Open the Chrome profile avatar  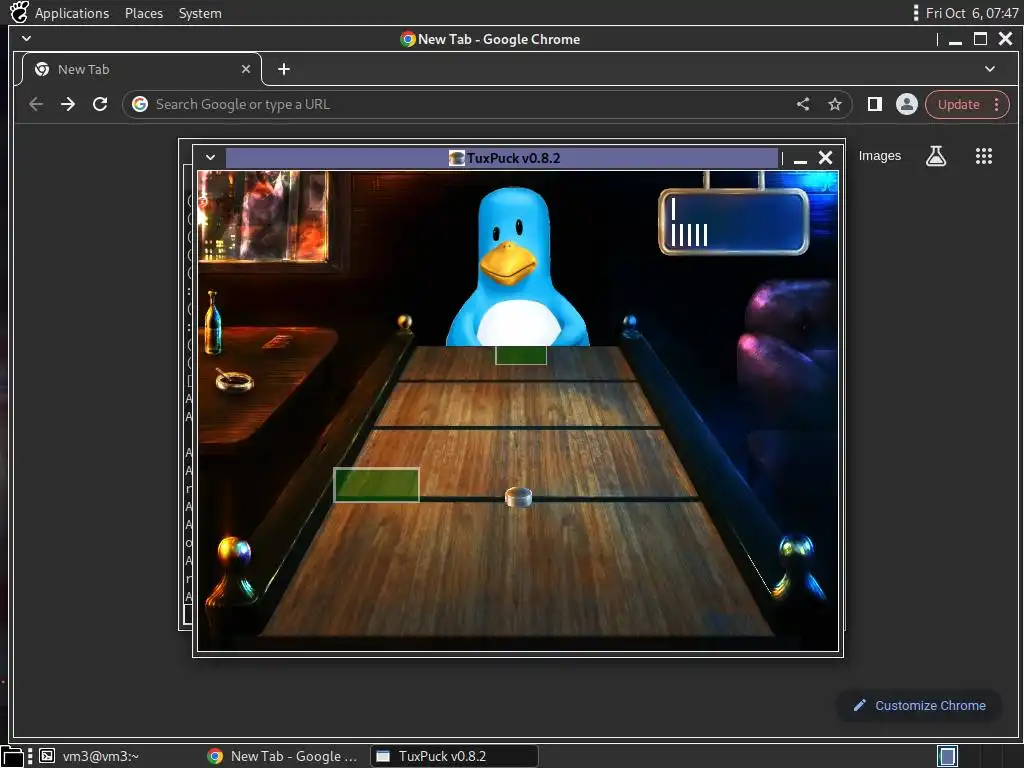[x=906, y=104]
